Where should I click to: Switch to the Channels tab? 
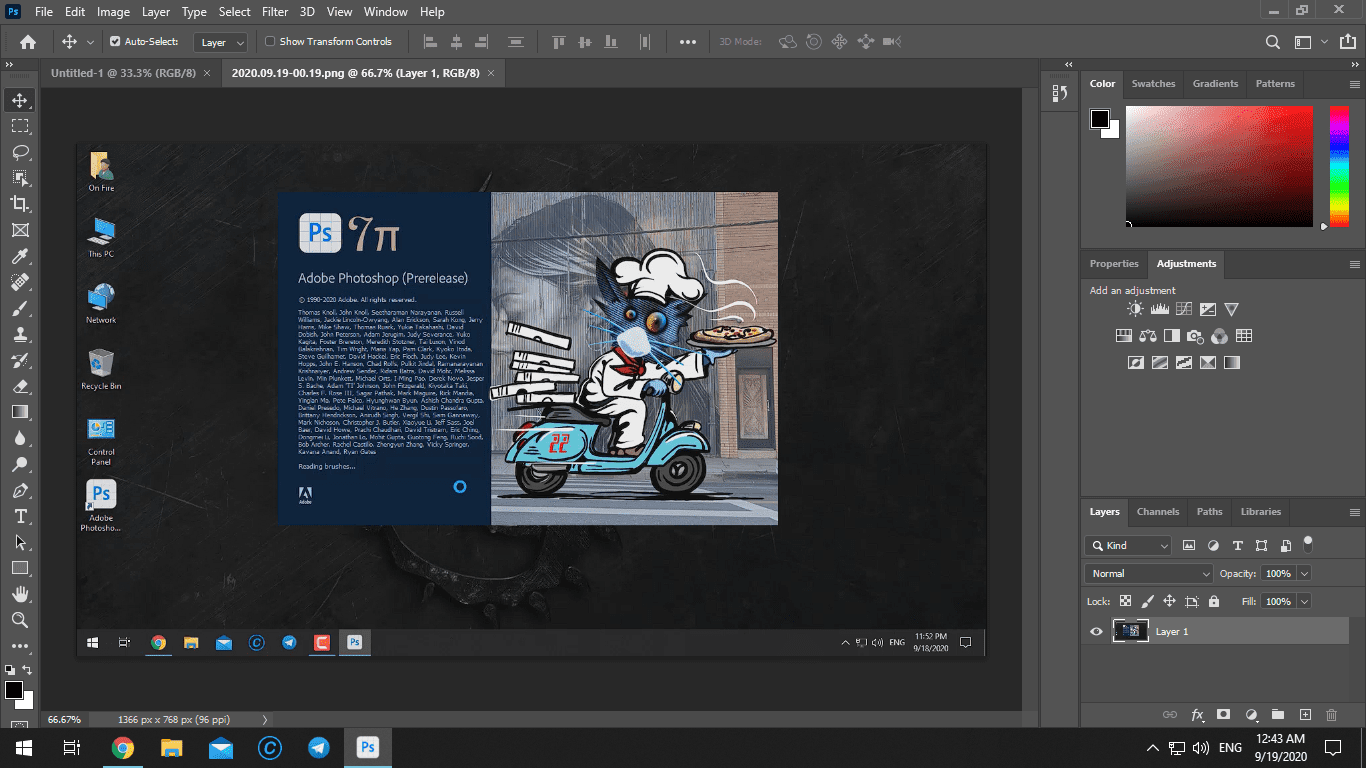[x=1158, y=512]
